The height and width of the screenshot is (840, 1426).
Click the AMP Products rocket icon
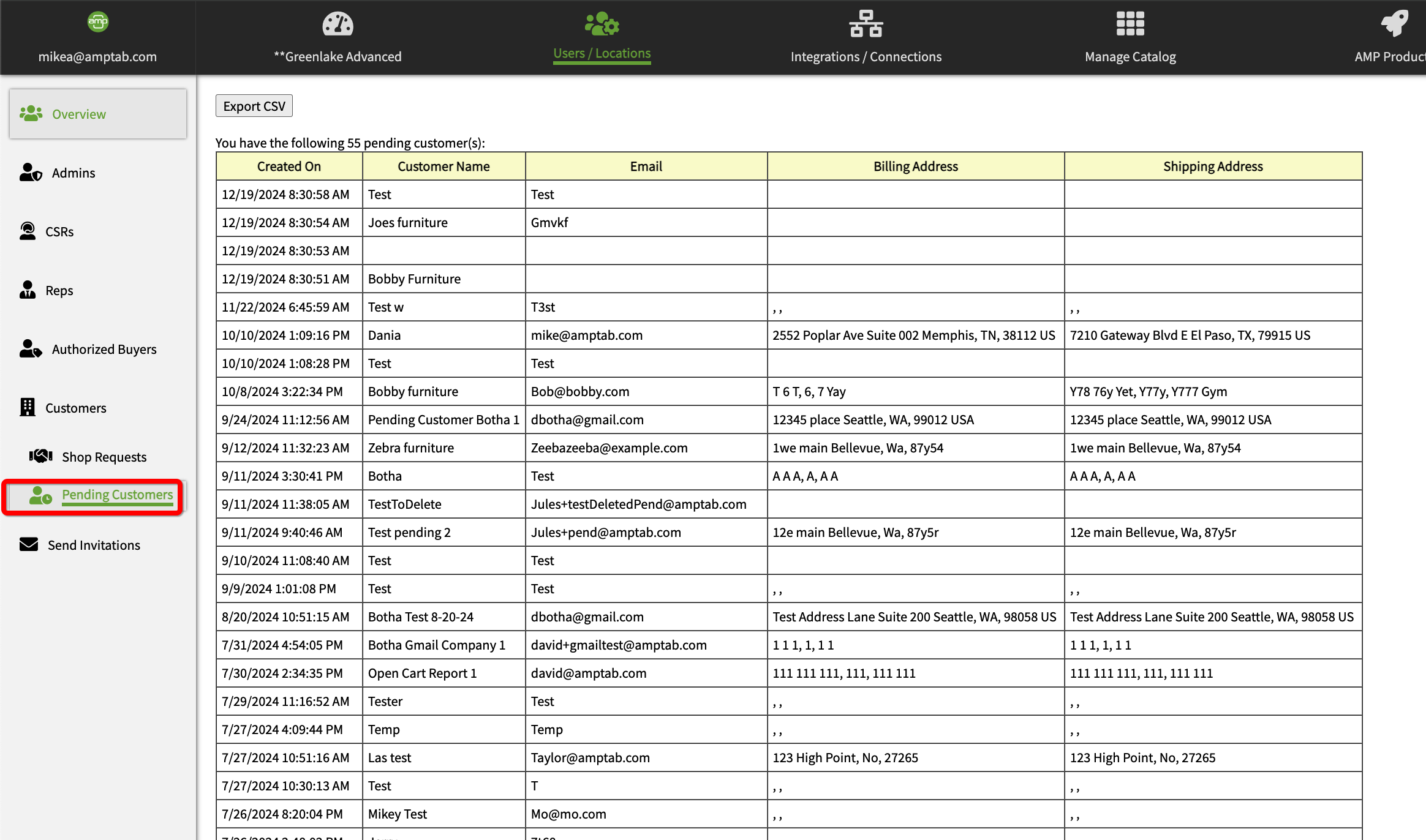(1395, 24)
